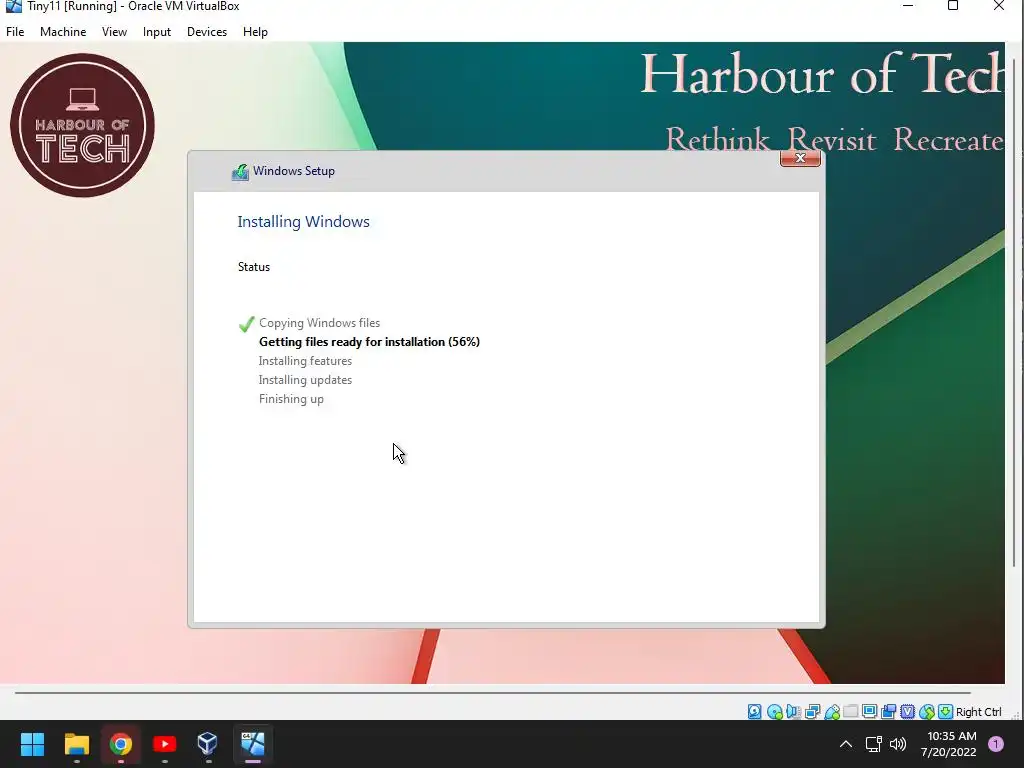Click the VirtualBox window title bar icon
The height and width of the screenshot is (768, 1024).
click(x=13, y=6)
